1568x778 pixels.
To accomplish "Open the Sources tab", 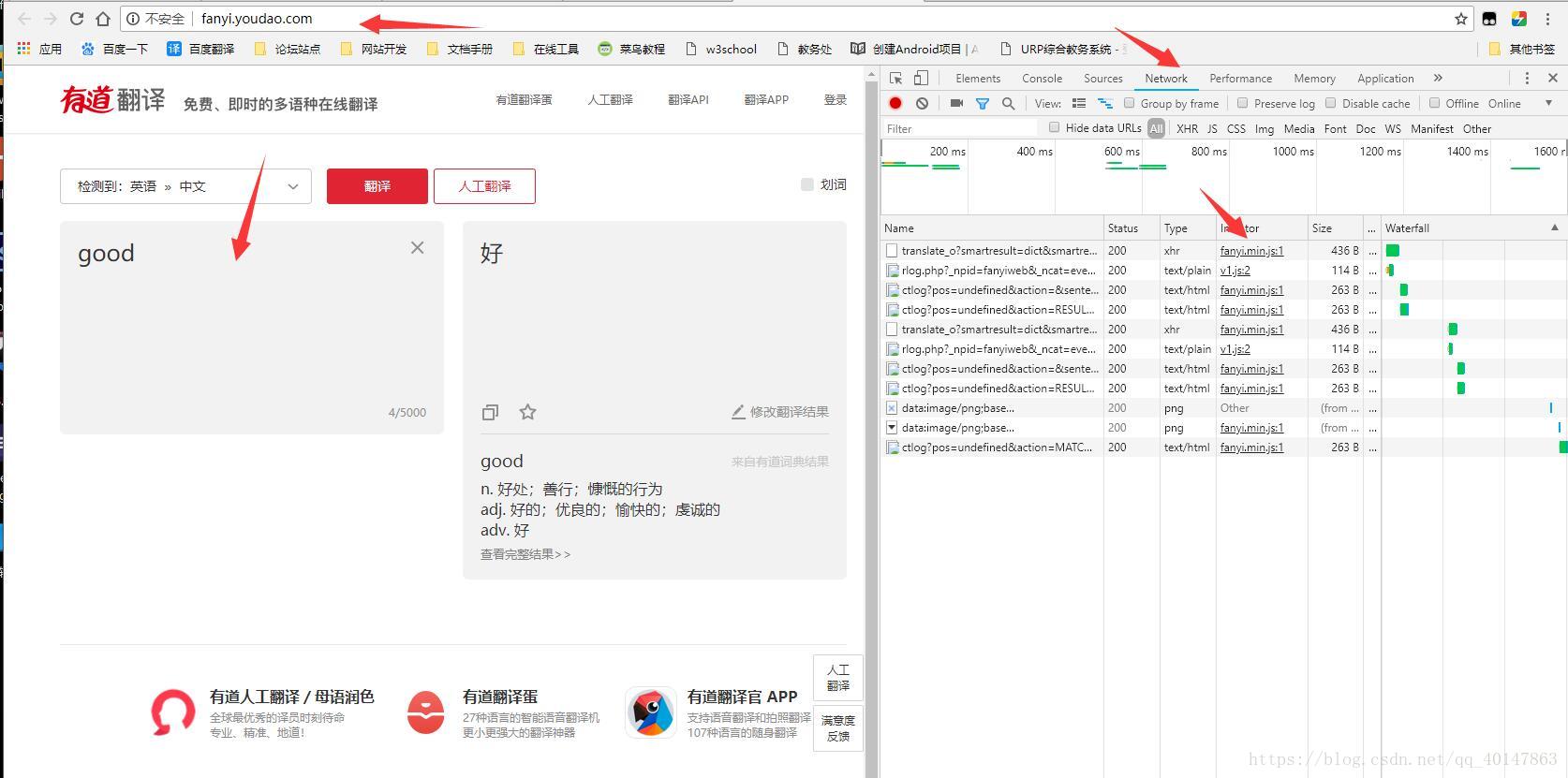I will click(x=1102, y=79).
